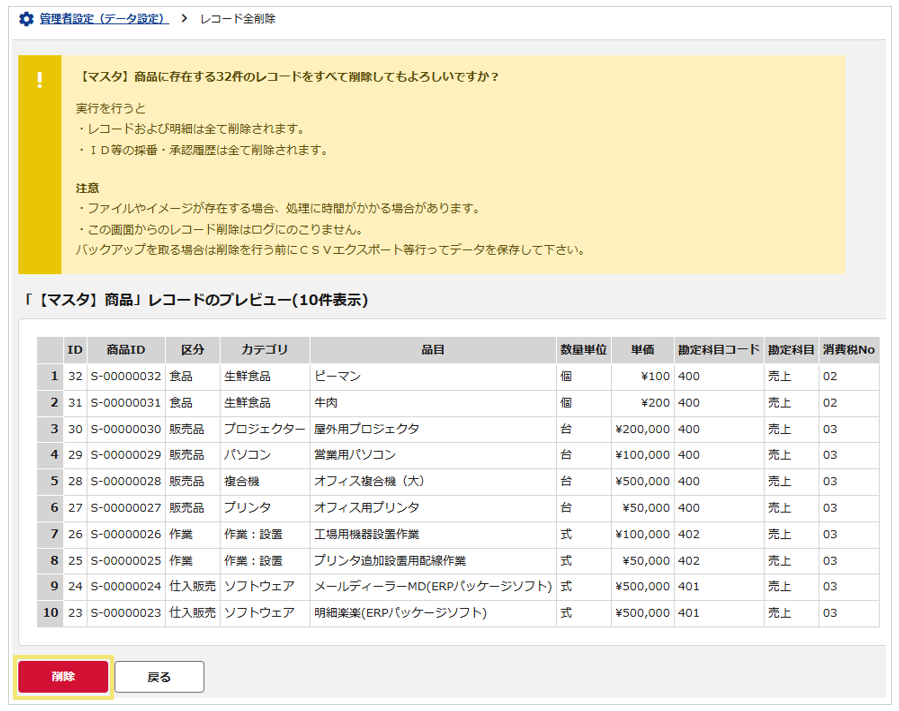Click the ID column header
This screenshot has height=711, width=899.
tap(75, 350)
